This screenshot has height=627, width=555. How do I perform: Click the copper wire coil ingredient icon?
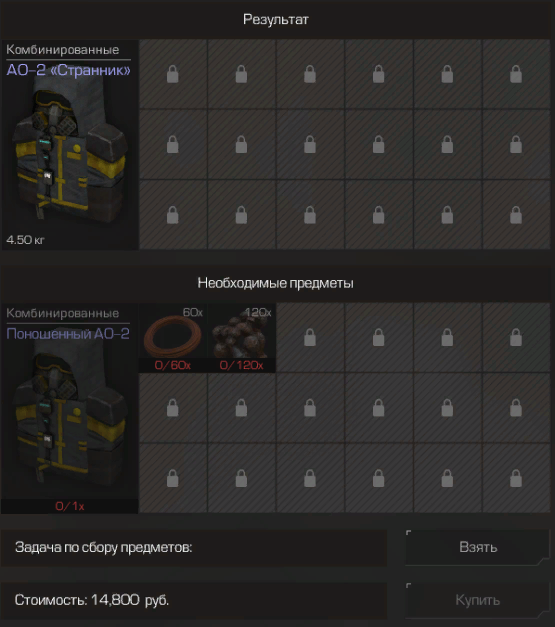pyautogui.click(x=173, y=337)
